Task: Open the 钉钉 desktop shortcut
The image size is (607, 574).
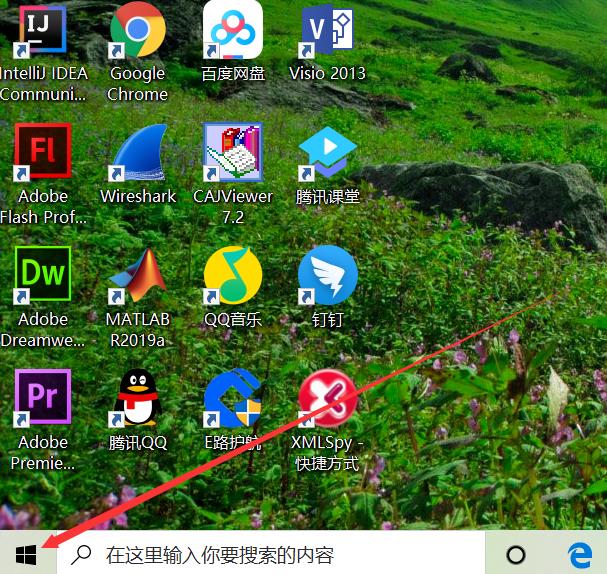Action: (x=327, y=275)
